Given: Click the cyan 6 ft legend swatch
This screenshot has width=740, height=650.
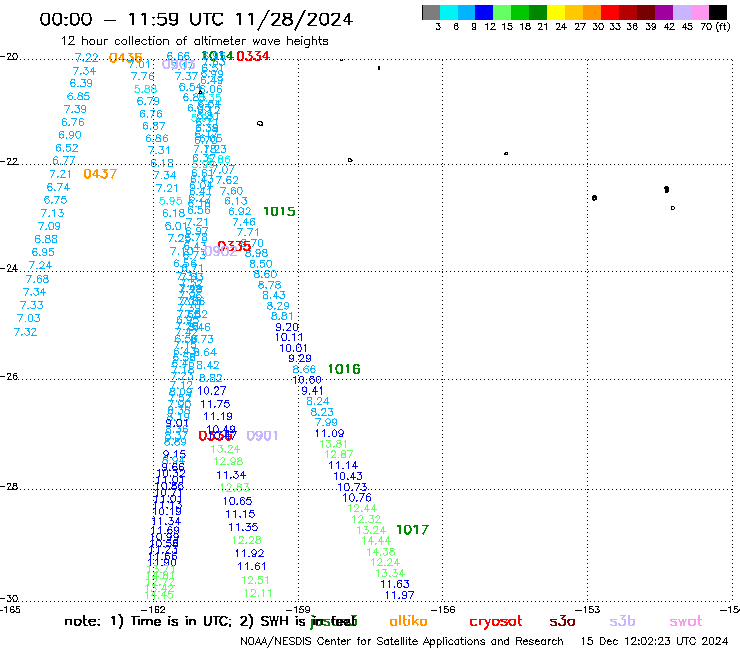Looking at the screenshot, I should 449,12.
